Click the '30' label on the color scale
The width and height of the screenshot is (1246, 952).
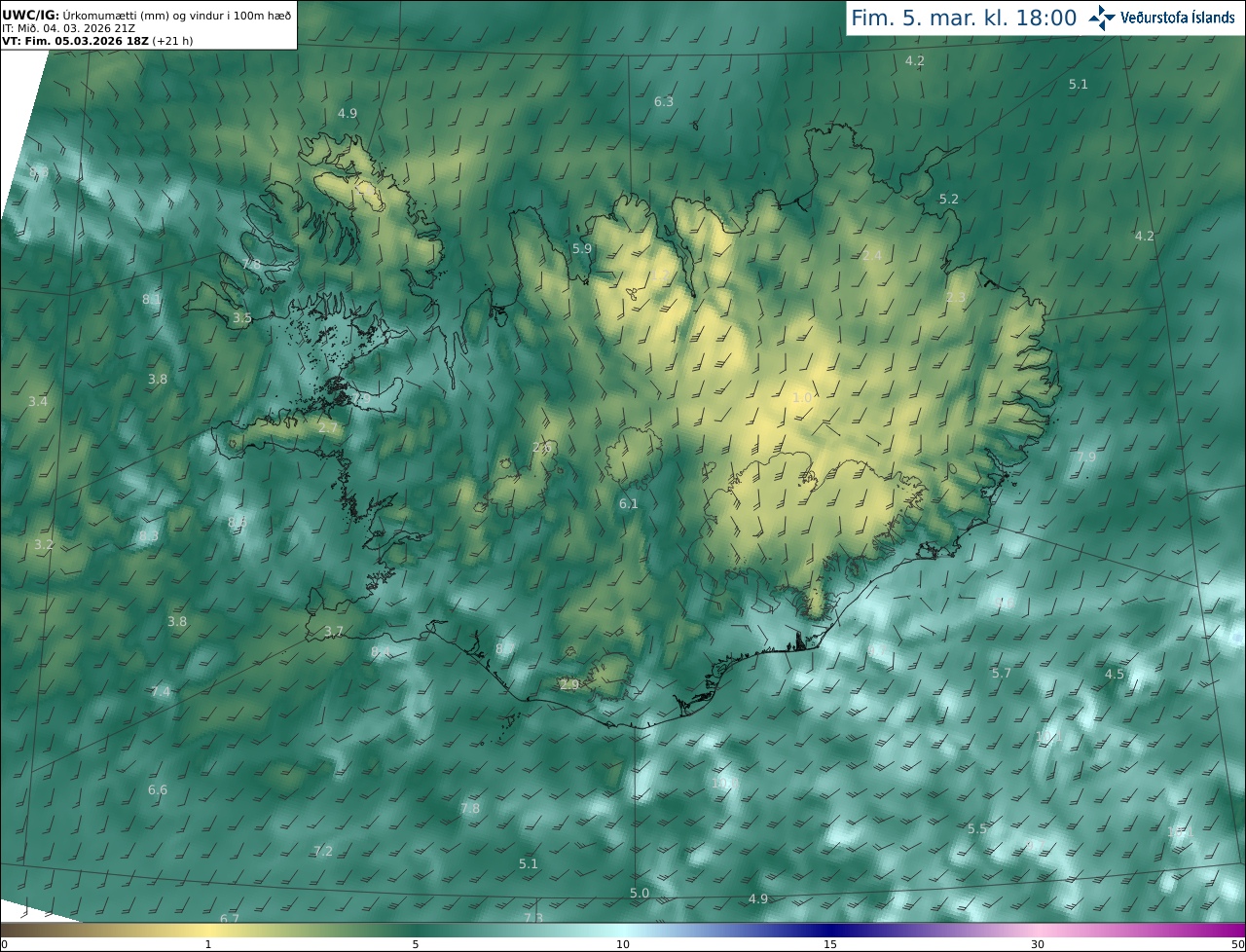tap(1038, 944)
